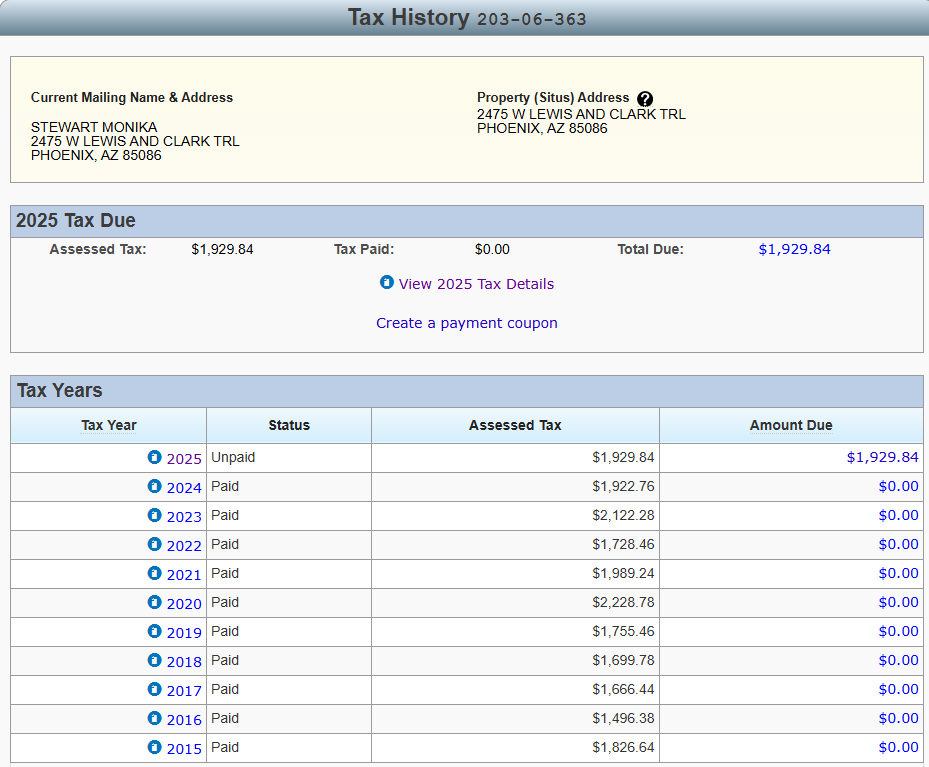The image size is (929, 767).
Task: Click the detail icon beside tax year 2016
Action: pyautogui.click(x=154, y=719)
